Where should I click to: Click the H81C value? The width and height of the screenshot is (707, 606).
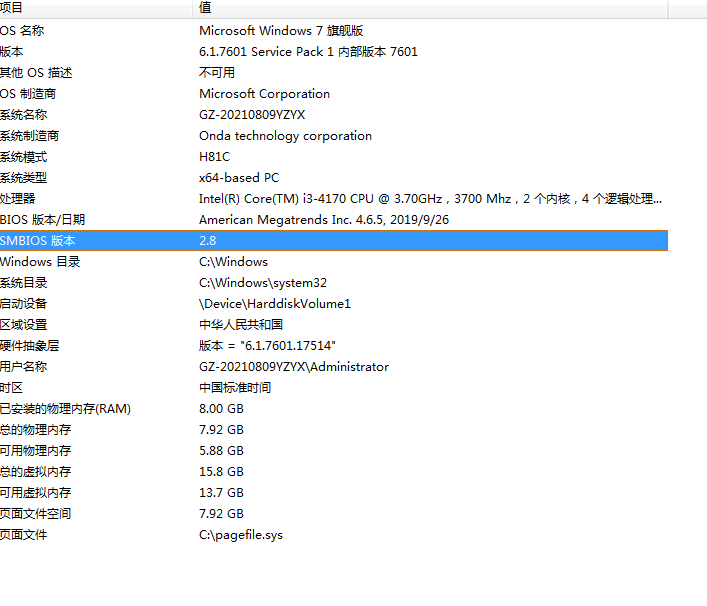214,157
